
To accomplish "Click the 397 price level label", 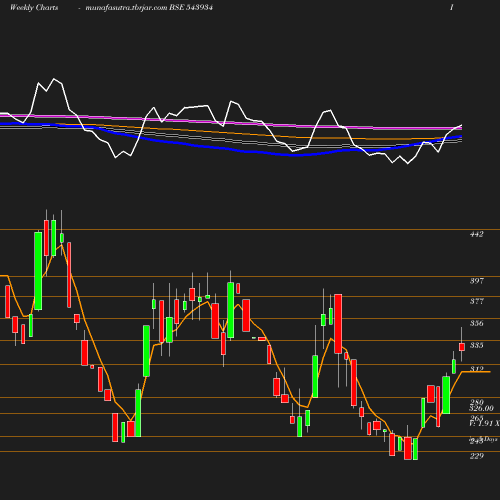I will [x=477, y=281].
